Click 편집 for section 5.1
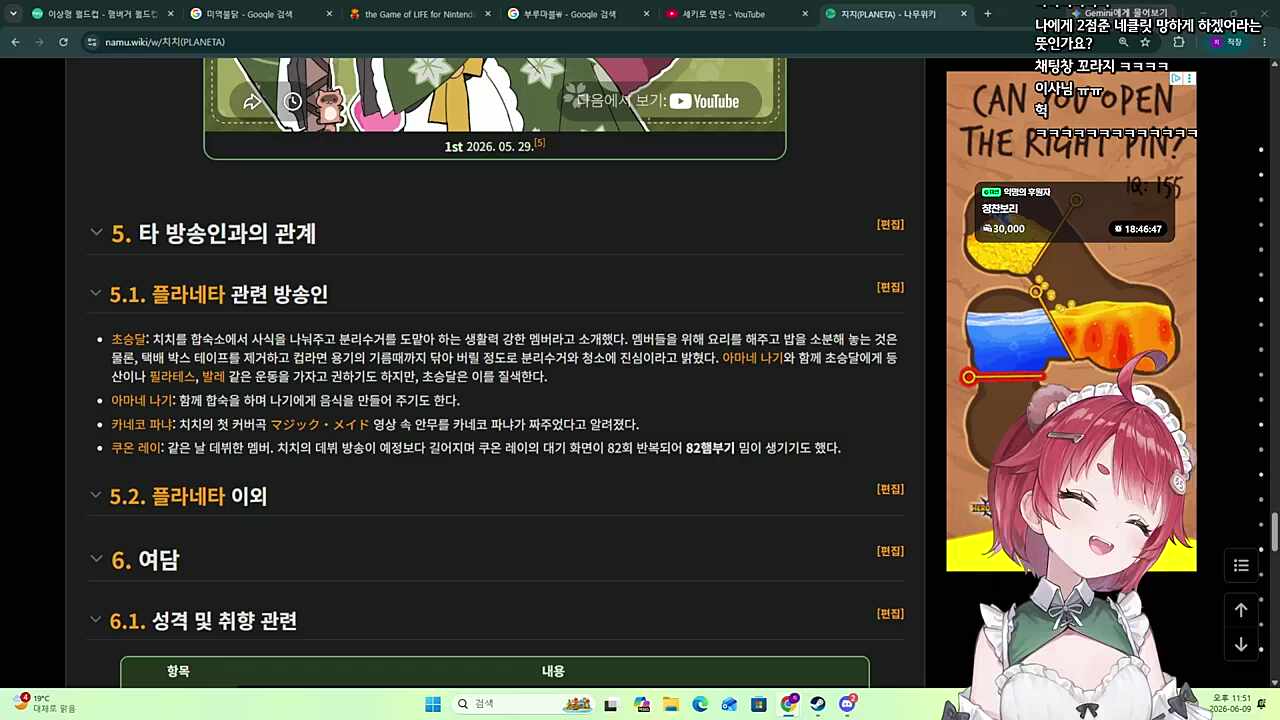This screenshot has height=720, width=1280. (890, 288)
